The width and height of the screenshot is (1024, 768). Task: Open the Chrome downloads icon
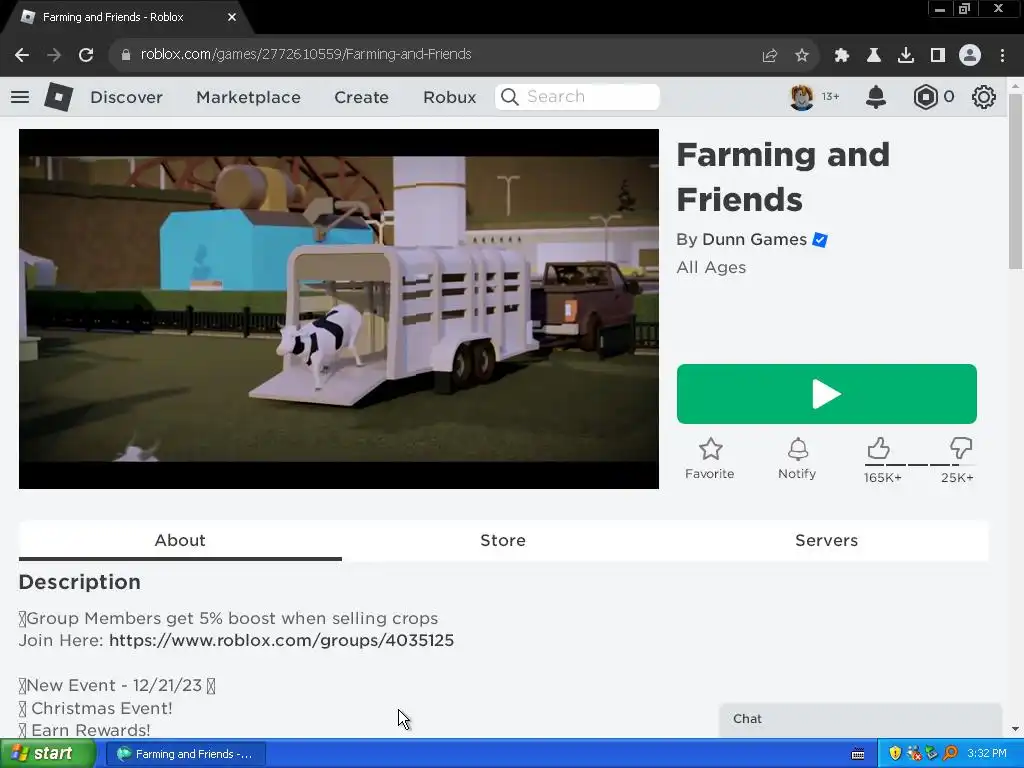906,55
